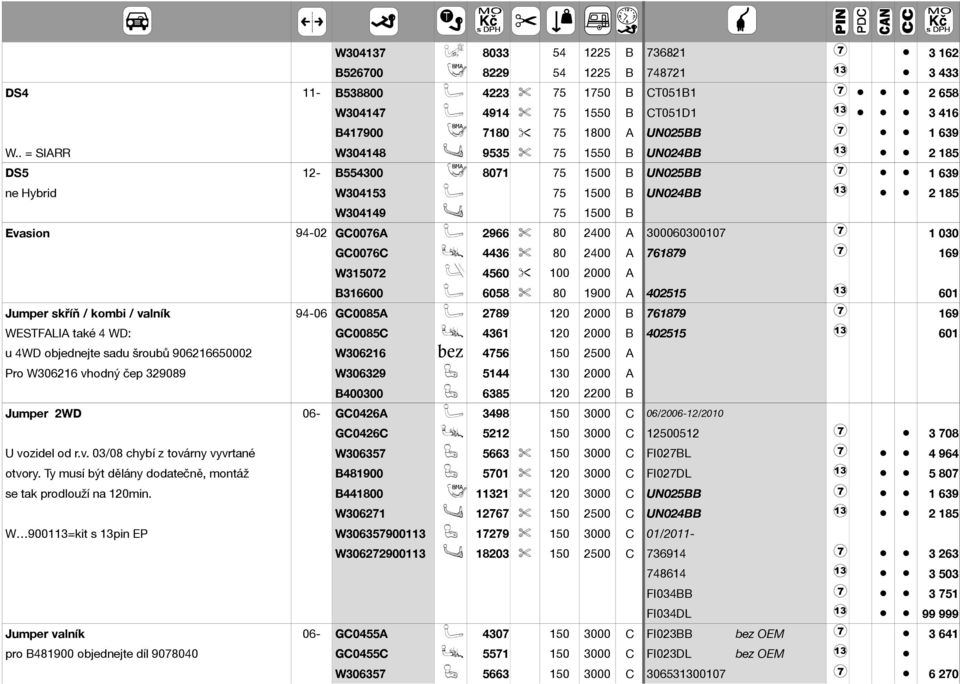
Task: Click part number 'W304137'
Action: point(361,53)
